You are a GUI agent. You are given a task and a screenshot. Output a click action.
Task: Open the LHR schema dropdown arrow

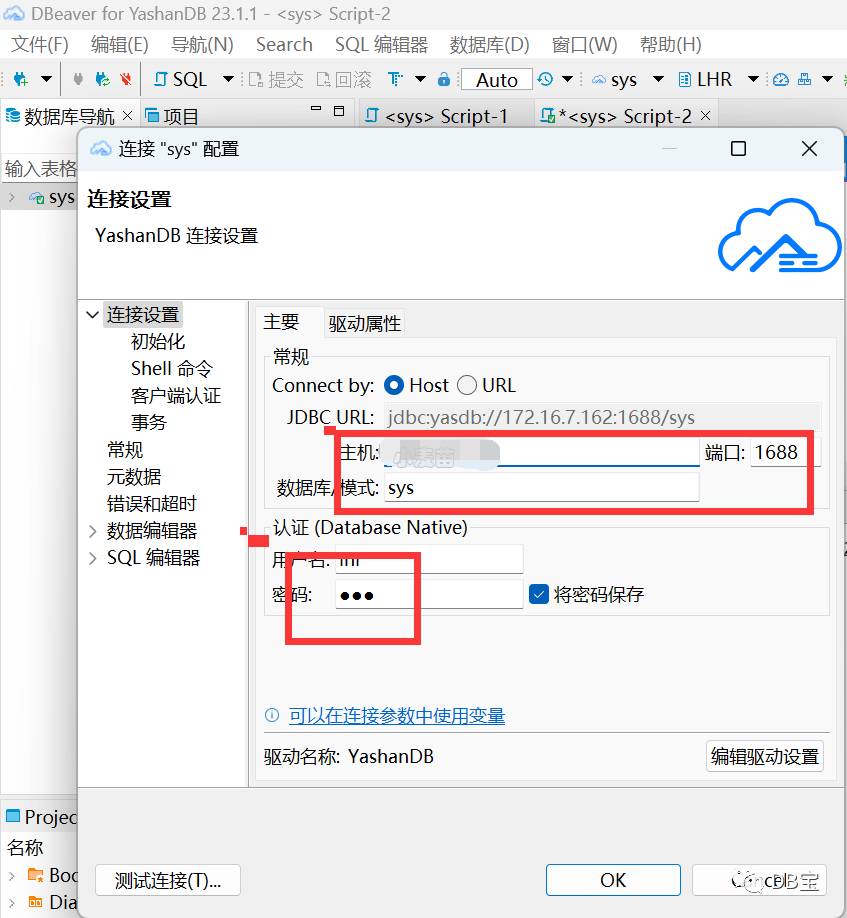[753, 79]
